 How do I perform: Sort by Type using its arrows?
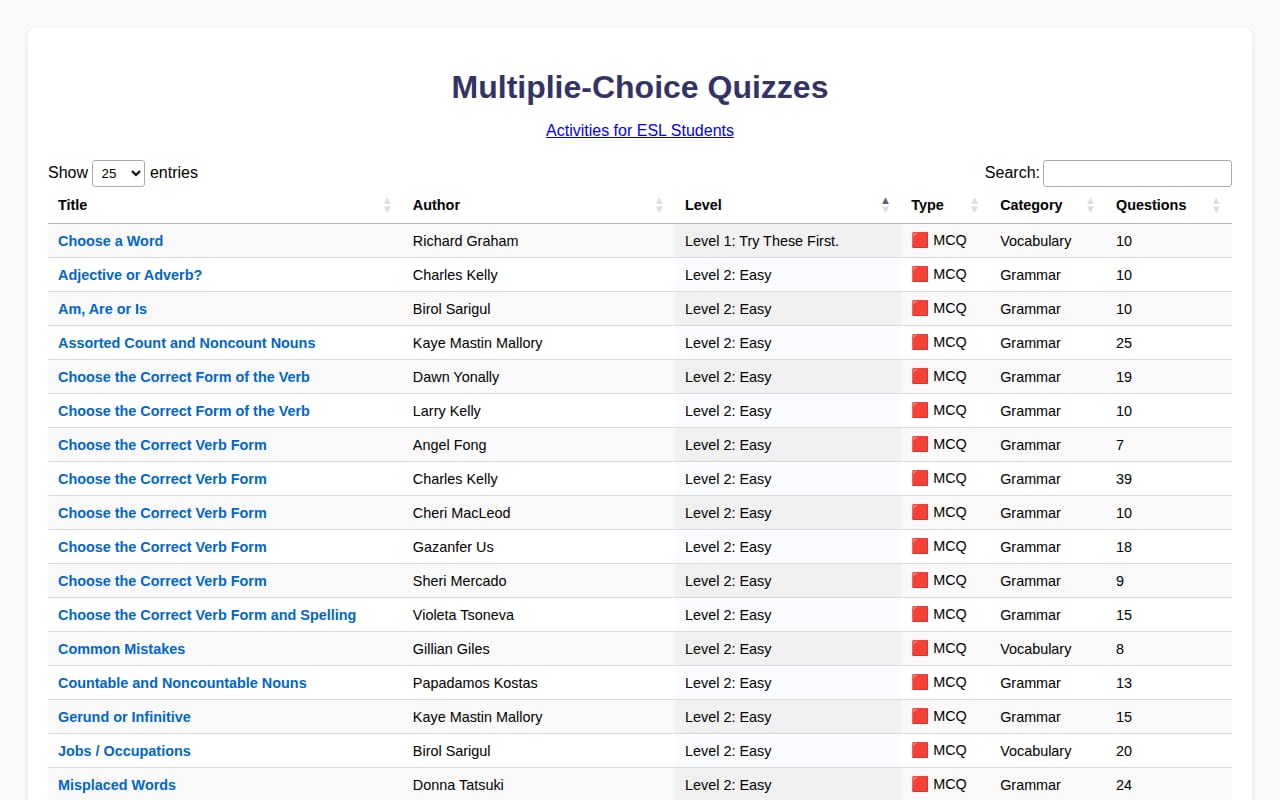tap(974, 205)
